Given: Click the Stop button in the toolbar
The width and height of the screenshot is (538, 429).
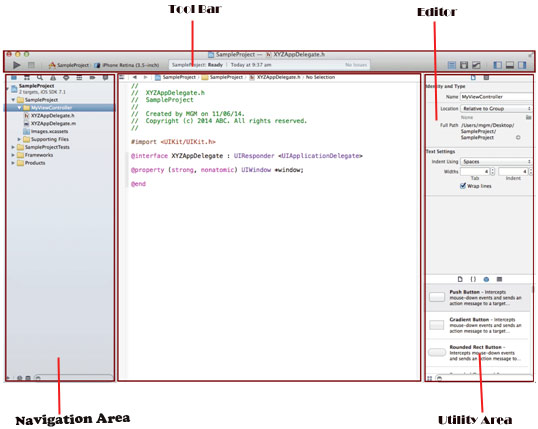Looking at the screenshot, I should (x=31, y=65).
